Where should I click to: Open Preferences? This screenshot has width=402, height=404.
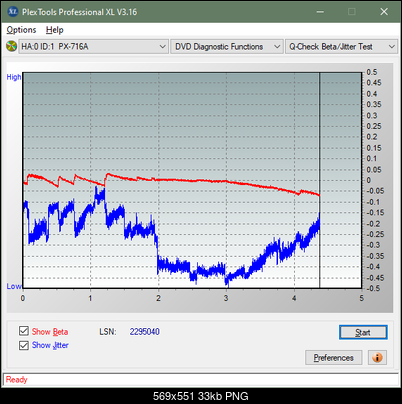click(334, 358)
